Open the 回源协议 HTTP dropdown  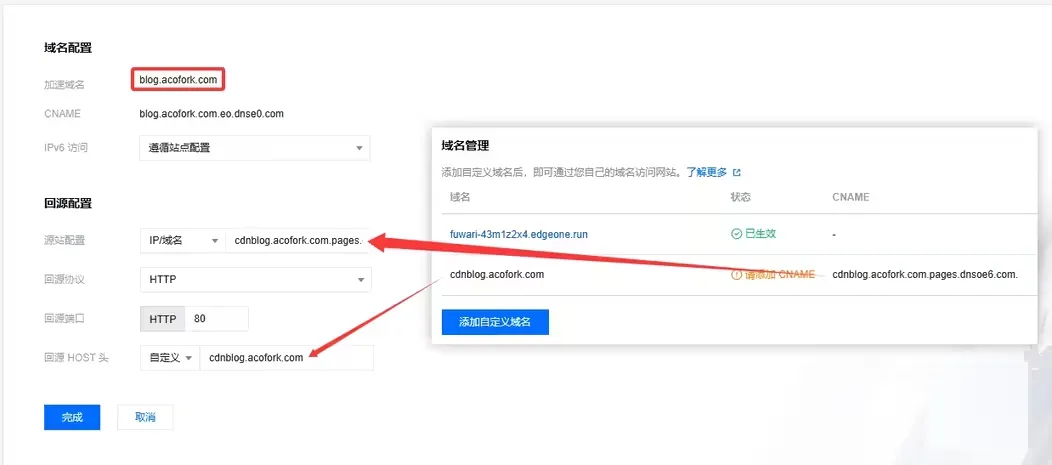pos(254,280)
